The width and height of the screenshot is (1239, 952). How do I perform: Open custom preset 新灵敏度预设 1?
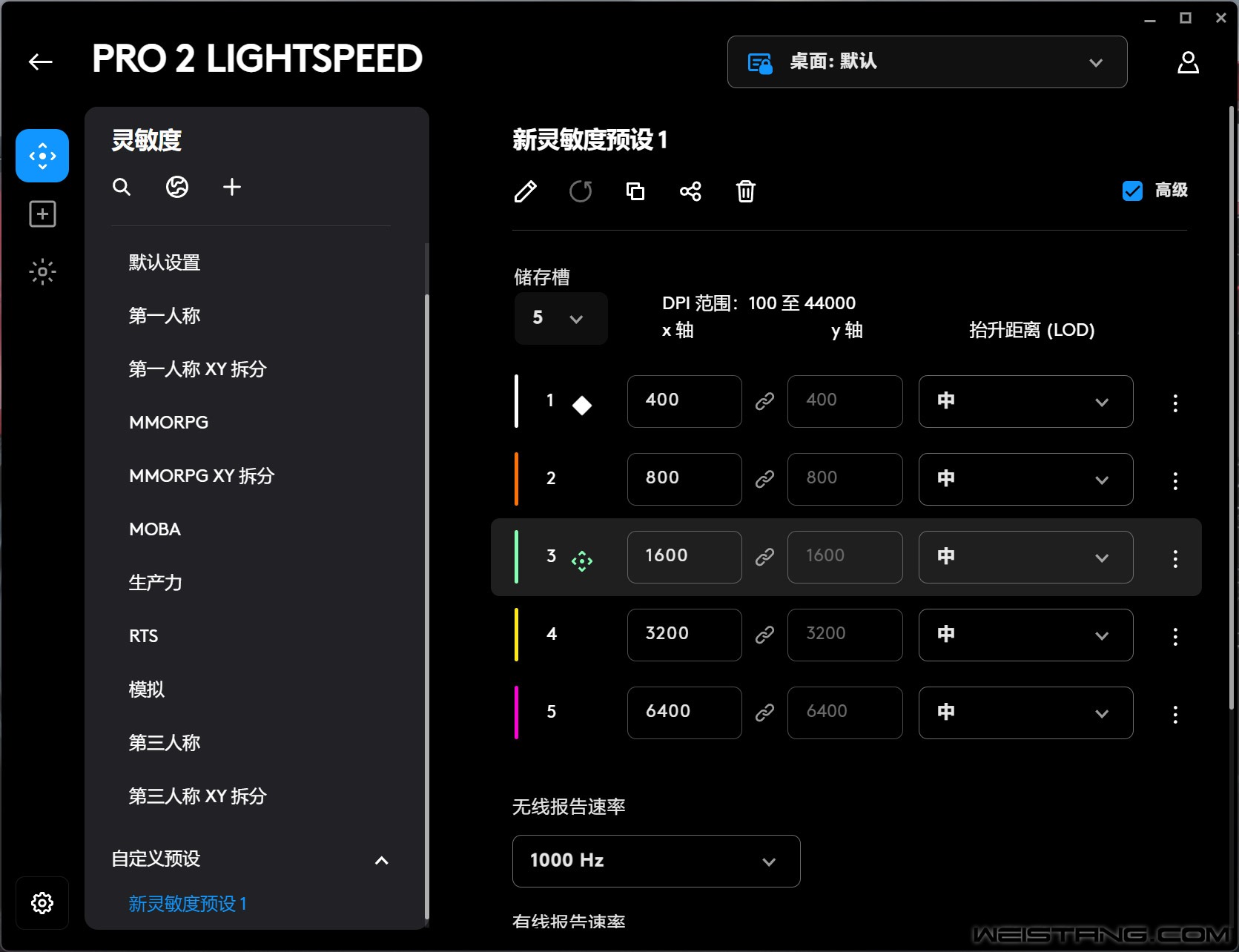pyautogui.click(x=188, y=904)
